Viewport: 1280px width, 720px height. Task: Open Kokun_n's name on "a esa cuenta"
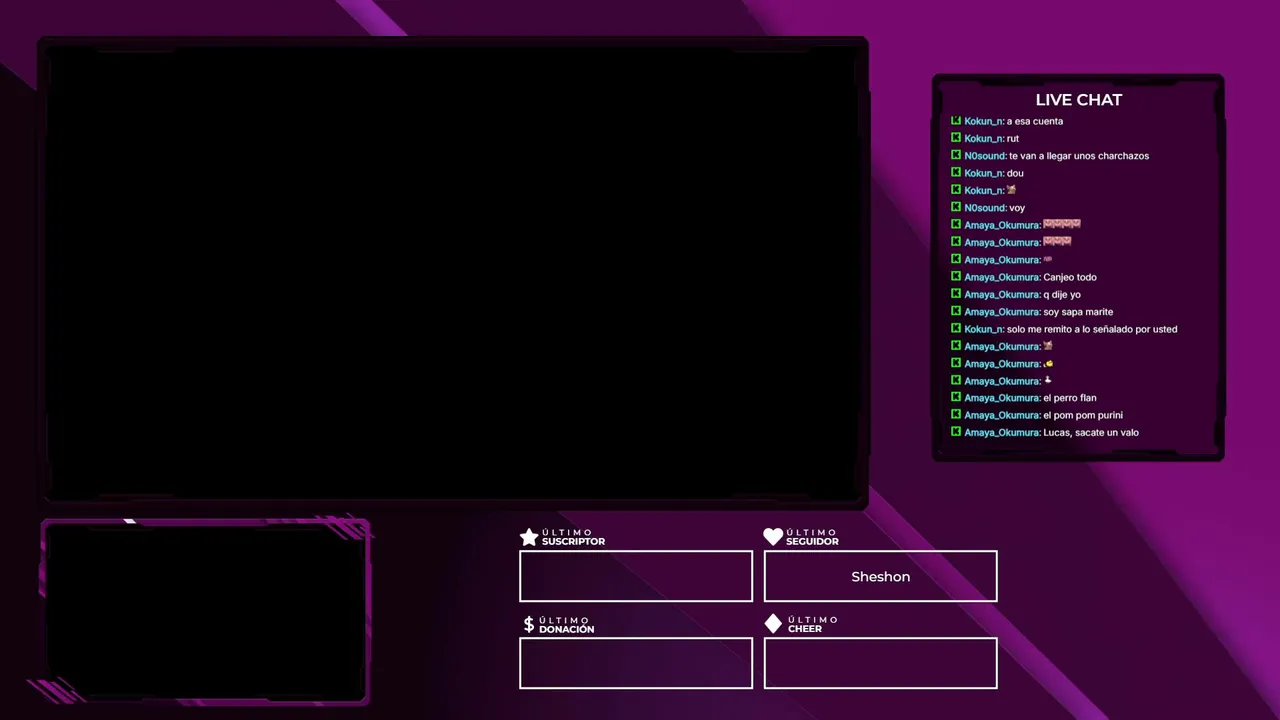coord(984,121)
